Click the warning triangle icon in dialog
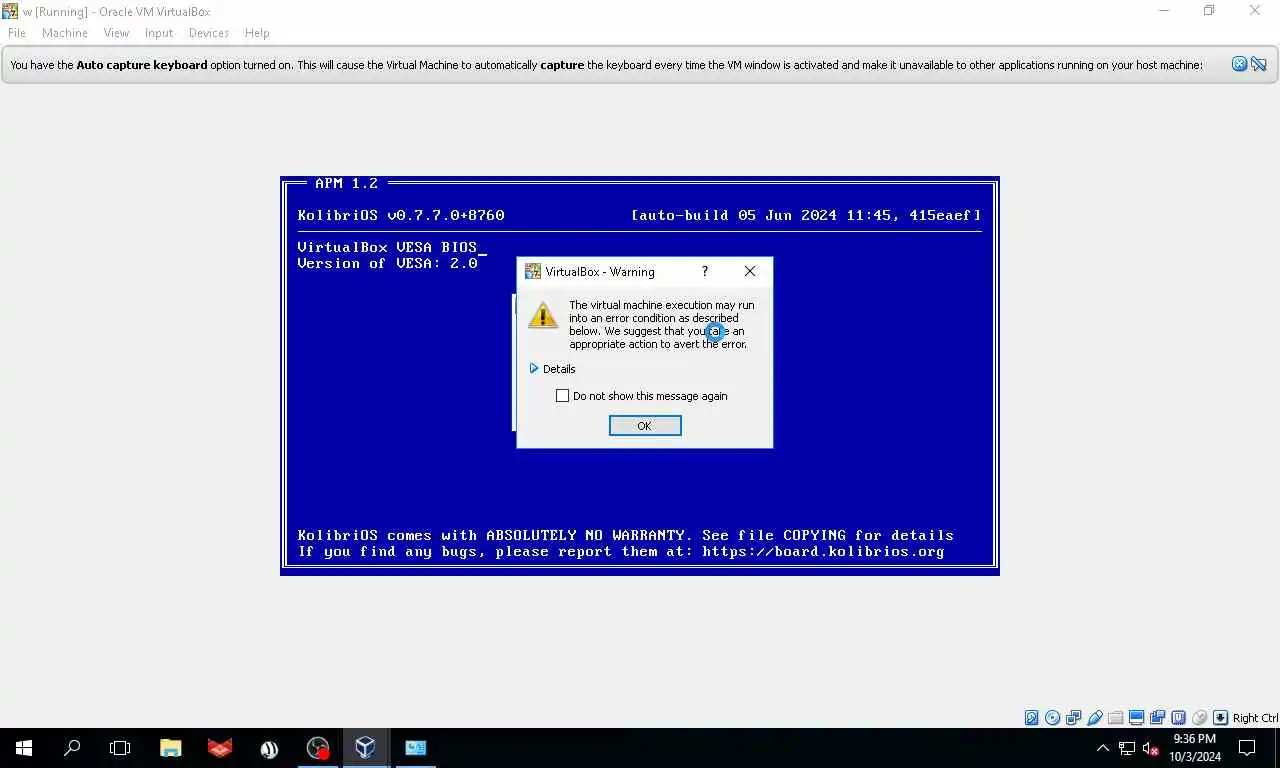 coord(543,315)
